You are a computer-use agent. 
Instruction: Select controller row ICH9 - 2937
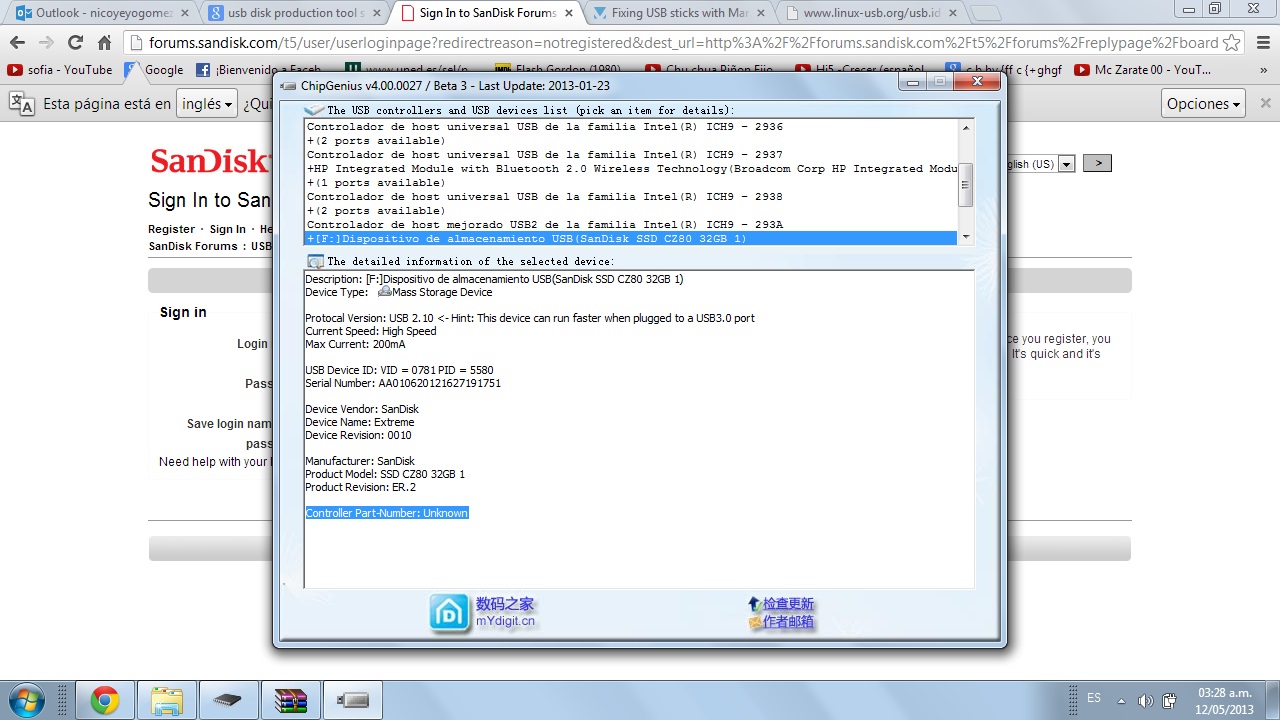(x=630, y=155)
